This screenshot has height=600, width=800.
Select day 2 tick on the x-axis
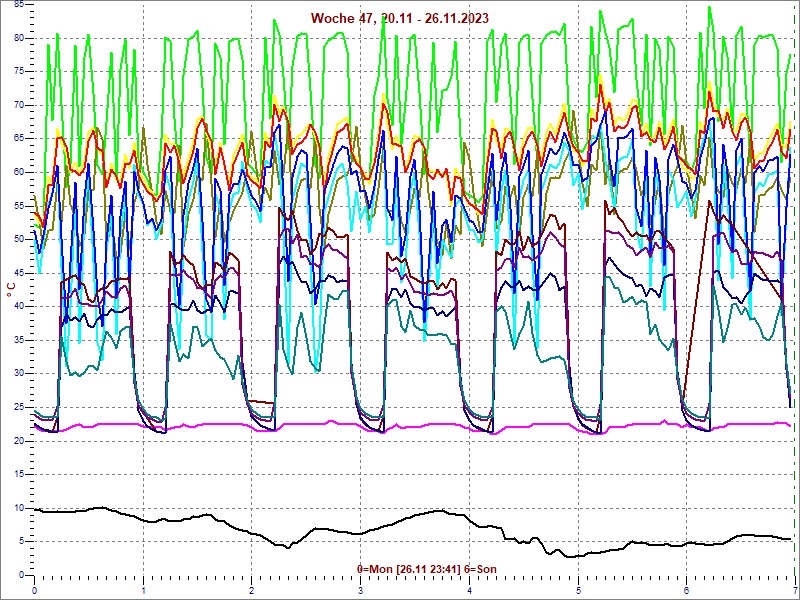[252, 589]
